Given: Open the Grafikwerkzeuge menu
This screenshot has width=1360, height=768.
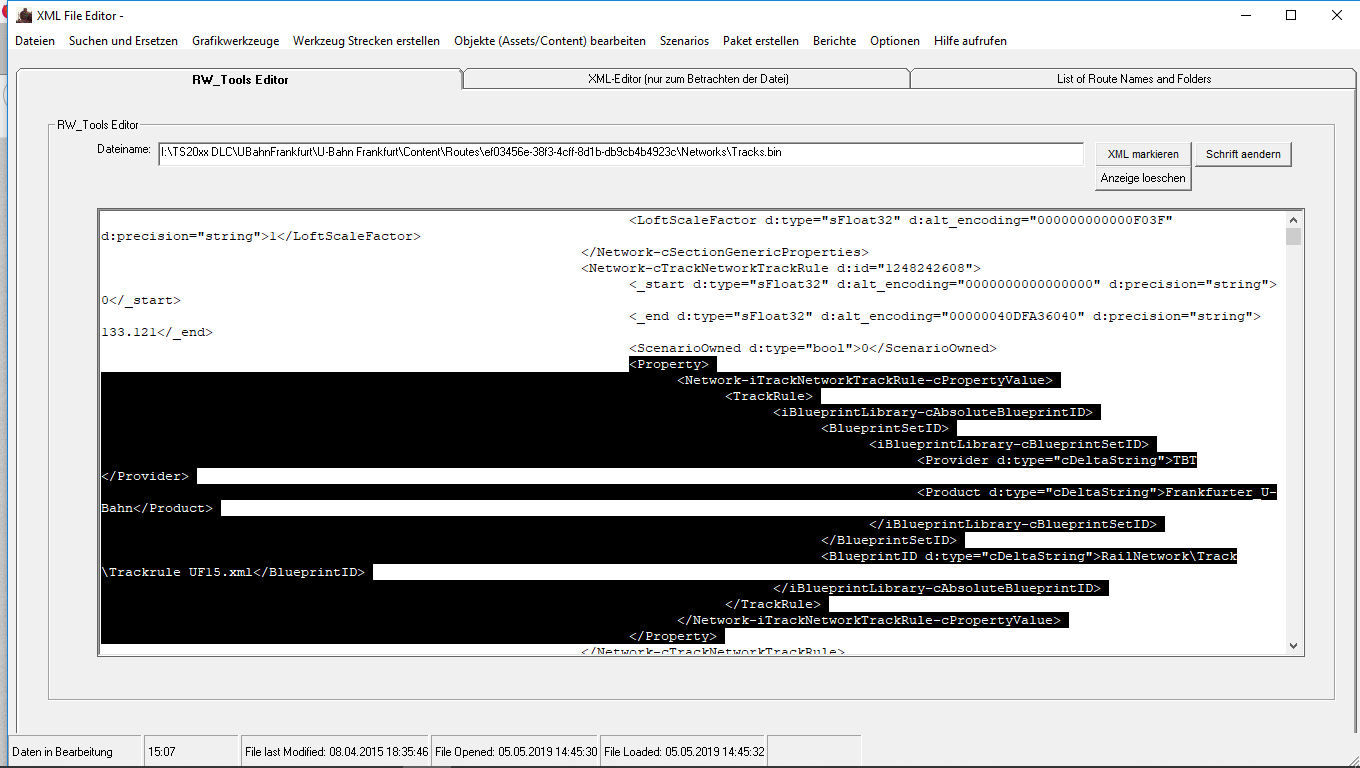Looking at the screenshot, I should [236, 41].
